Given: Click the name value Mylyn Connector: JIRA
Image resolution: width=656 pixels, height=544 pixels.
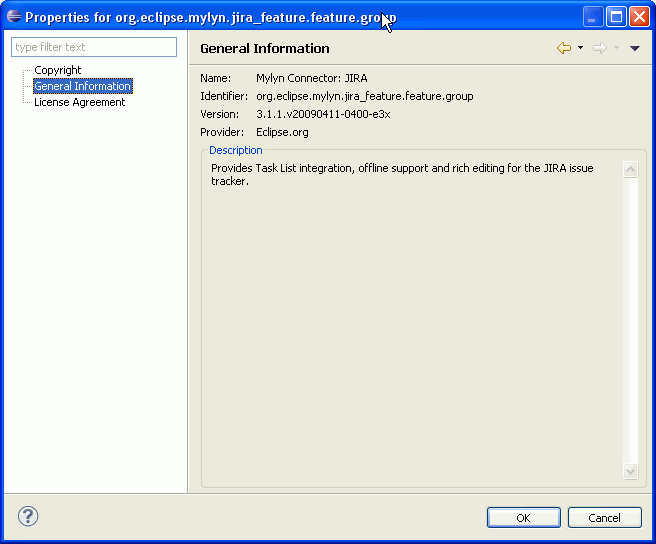Looking at the screenshot, I should coord(312,78).
